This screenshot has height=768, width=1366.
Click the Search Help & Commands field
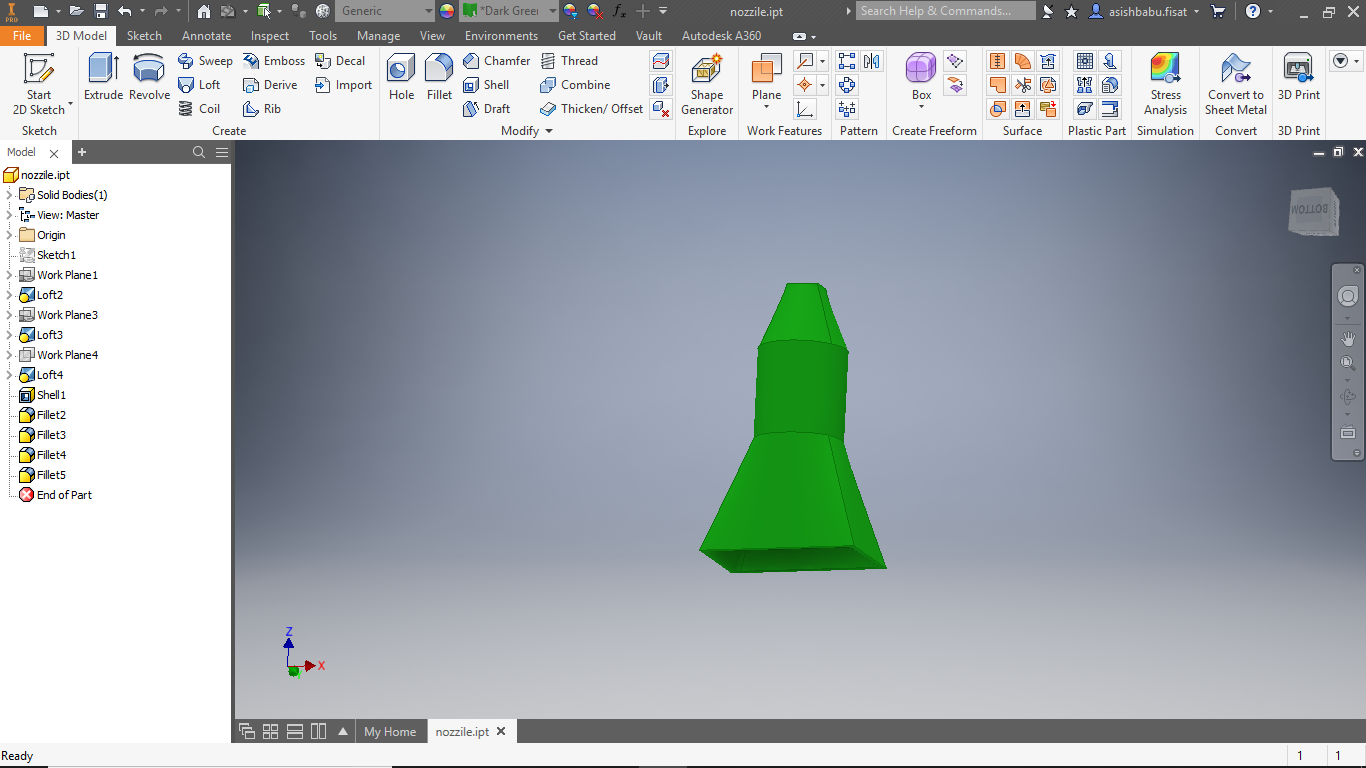(x=946, y=11)
